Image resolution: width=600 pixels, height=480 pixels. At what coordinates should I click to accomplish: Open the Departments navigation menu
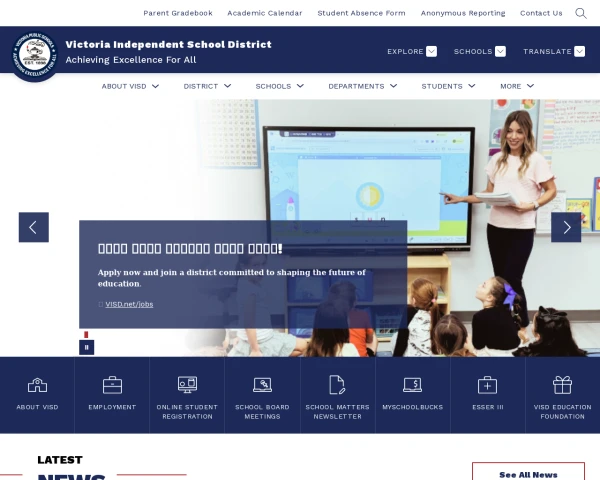[x=363, y=86]
